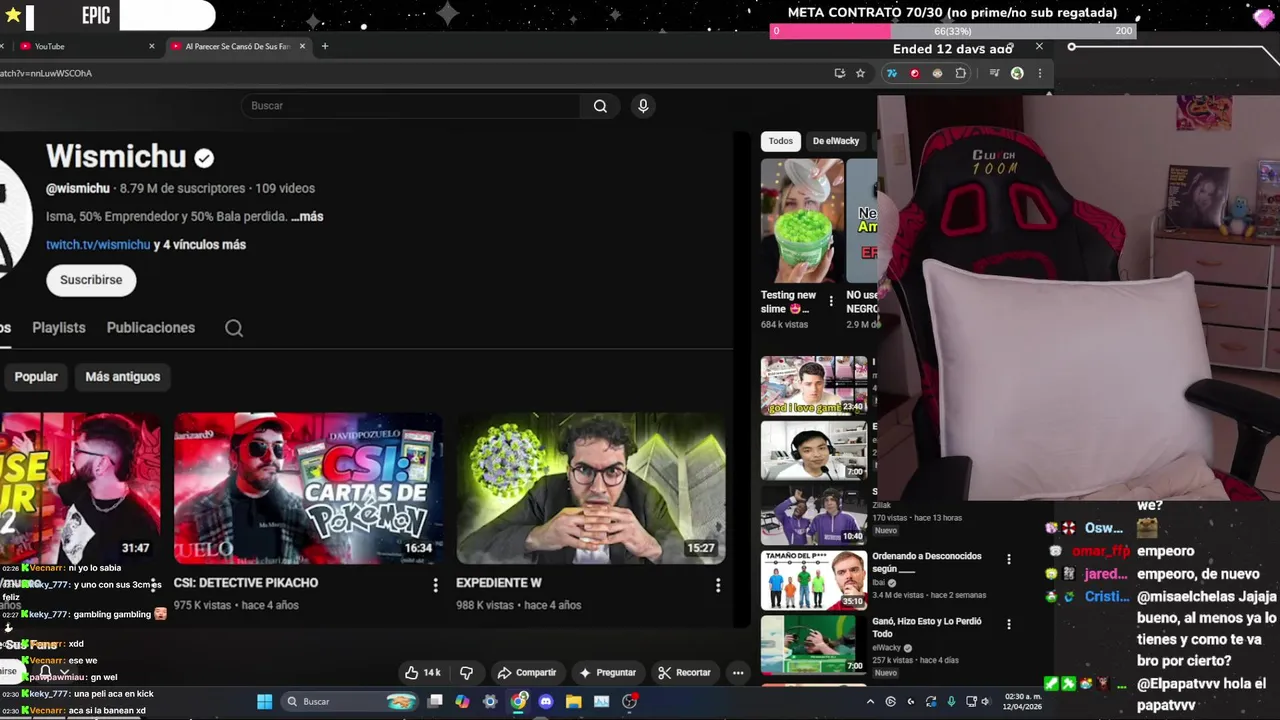Click the dislike thumbs down icon
The image size is (1280, 720).
click(466, 673)
